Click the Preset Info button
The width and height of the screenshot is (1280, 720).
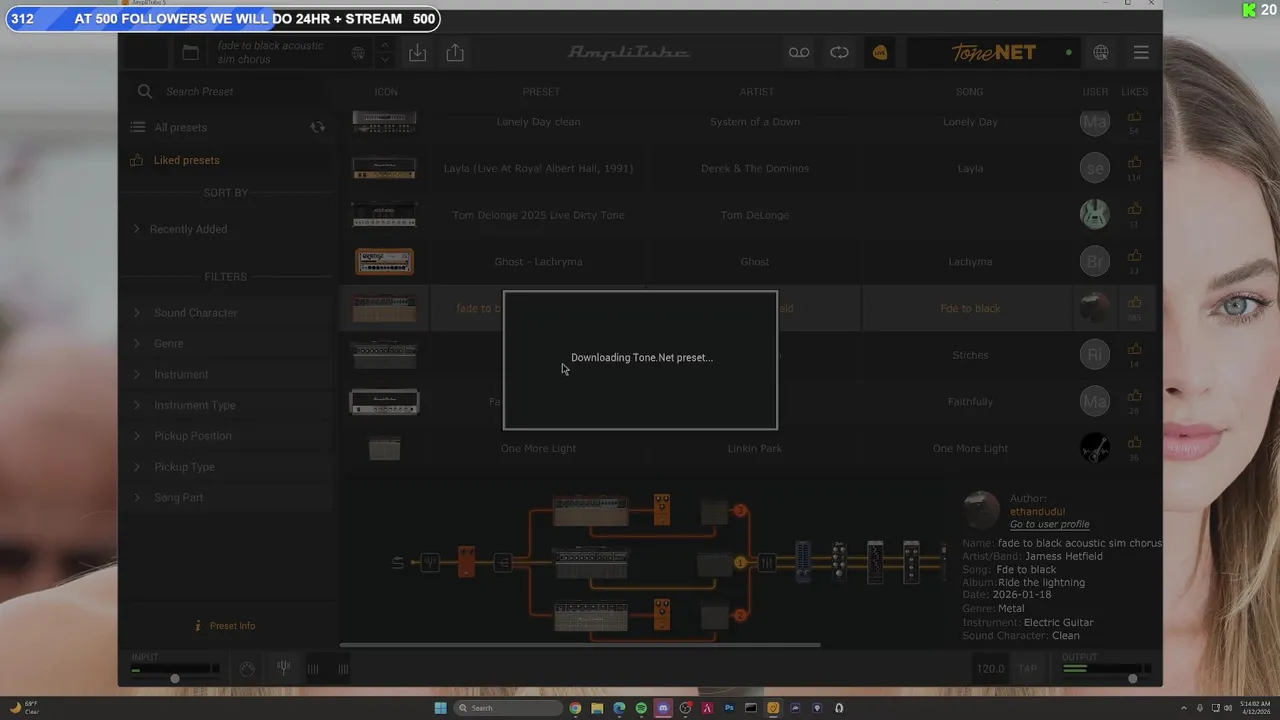[225, 626]
